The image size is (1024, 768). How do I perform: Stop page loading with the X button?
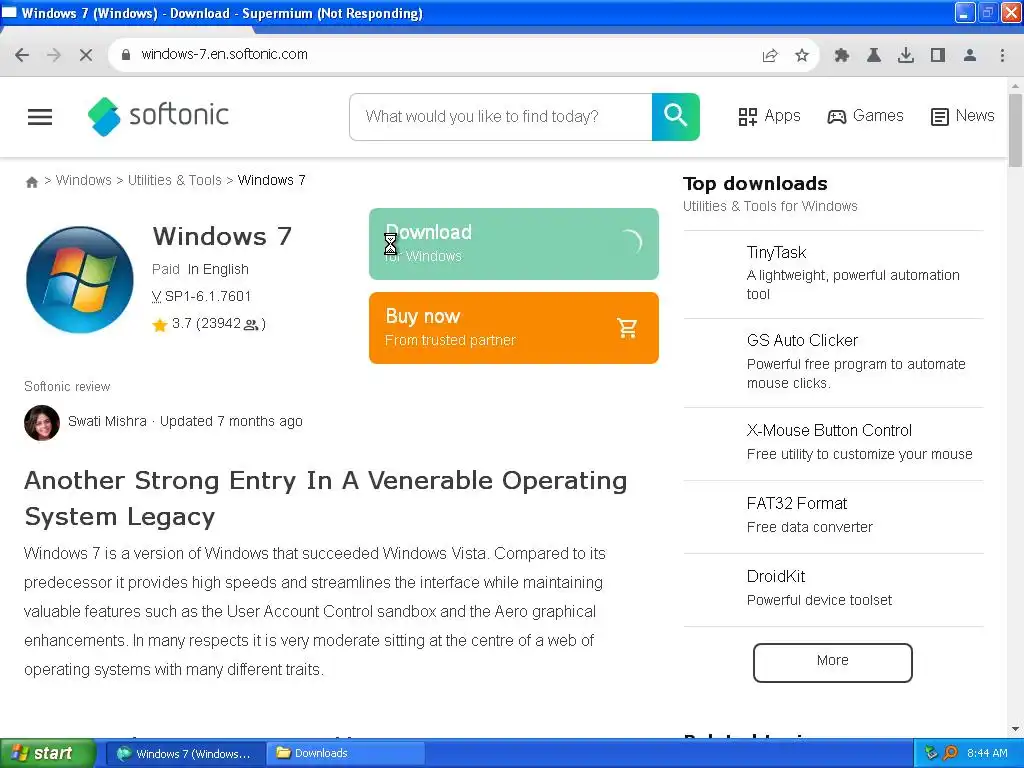point(86,55)
